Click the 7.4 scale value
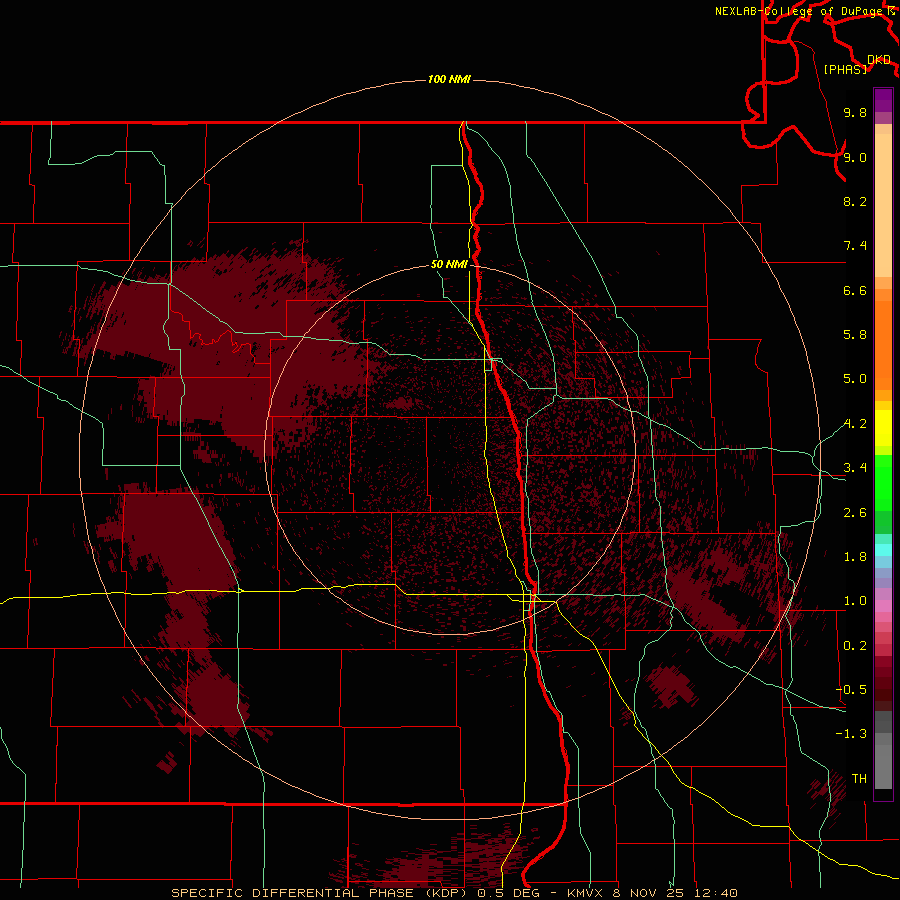This screenshot has width=900, height=900. point(855,246)
